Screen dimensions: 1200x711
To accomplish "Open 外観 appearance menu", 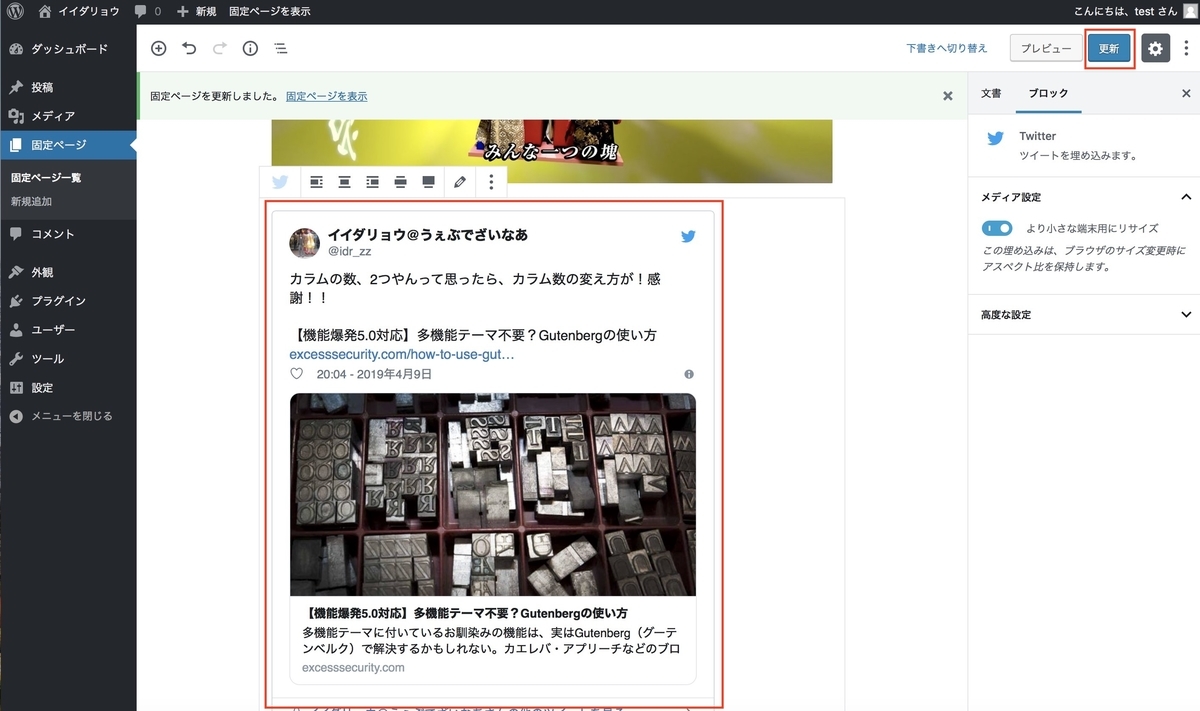I will pyautogui.click(x=68, y=272).
